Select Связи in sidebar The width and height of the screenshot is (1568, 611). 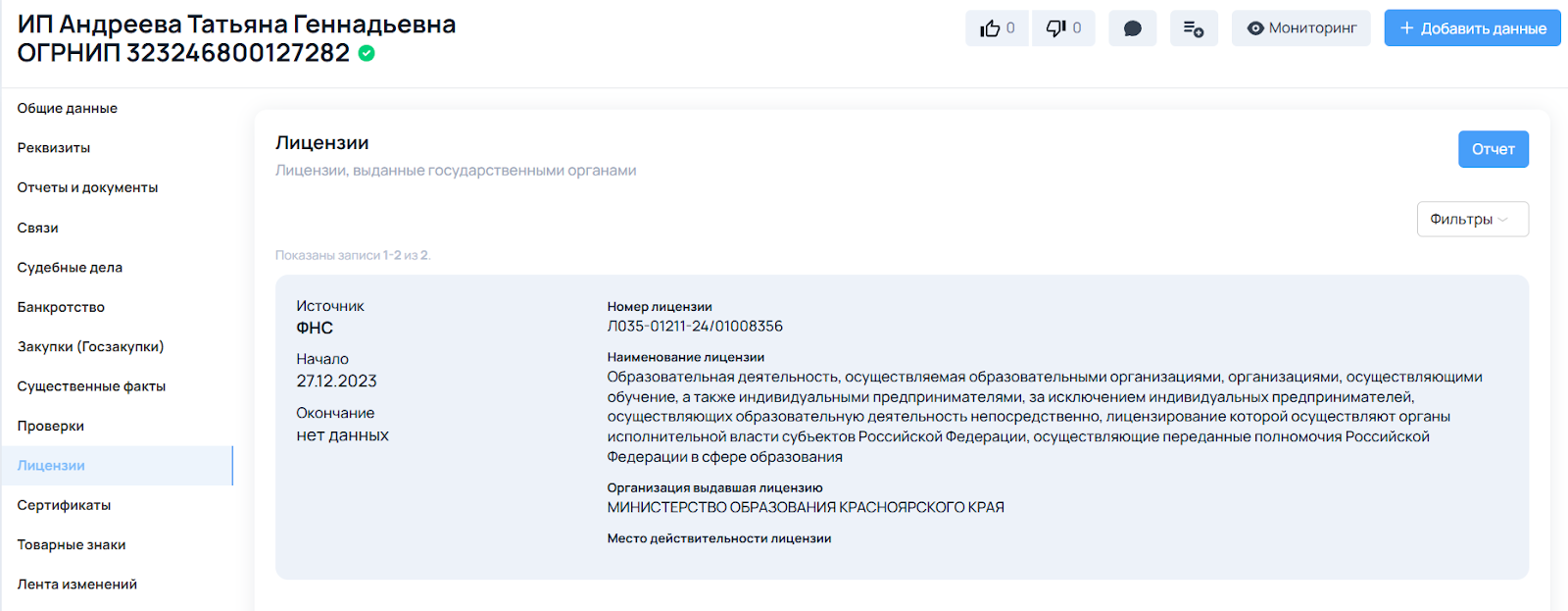click(x=38, y=228)
